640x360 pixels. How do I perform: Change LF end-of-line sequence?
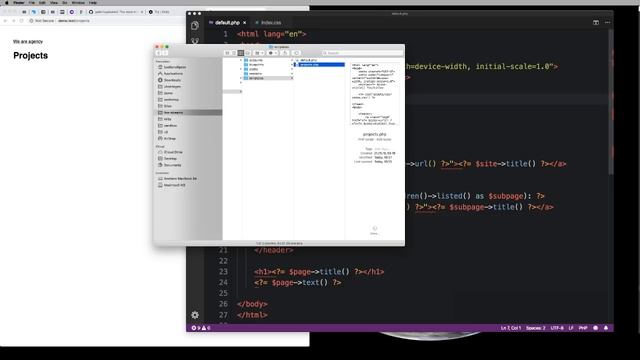(x=571, y=328)
